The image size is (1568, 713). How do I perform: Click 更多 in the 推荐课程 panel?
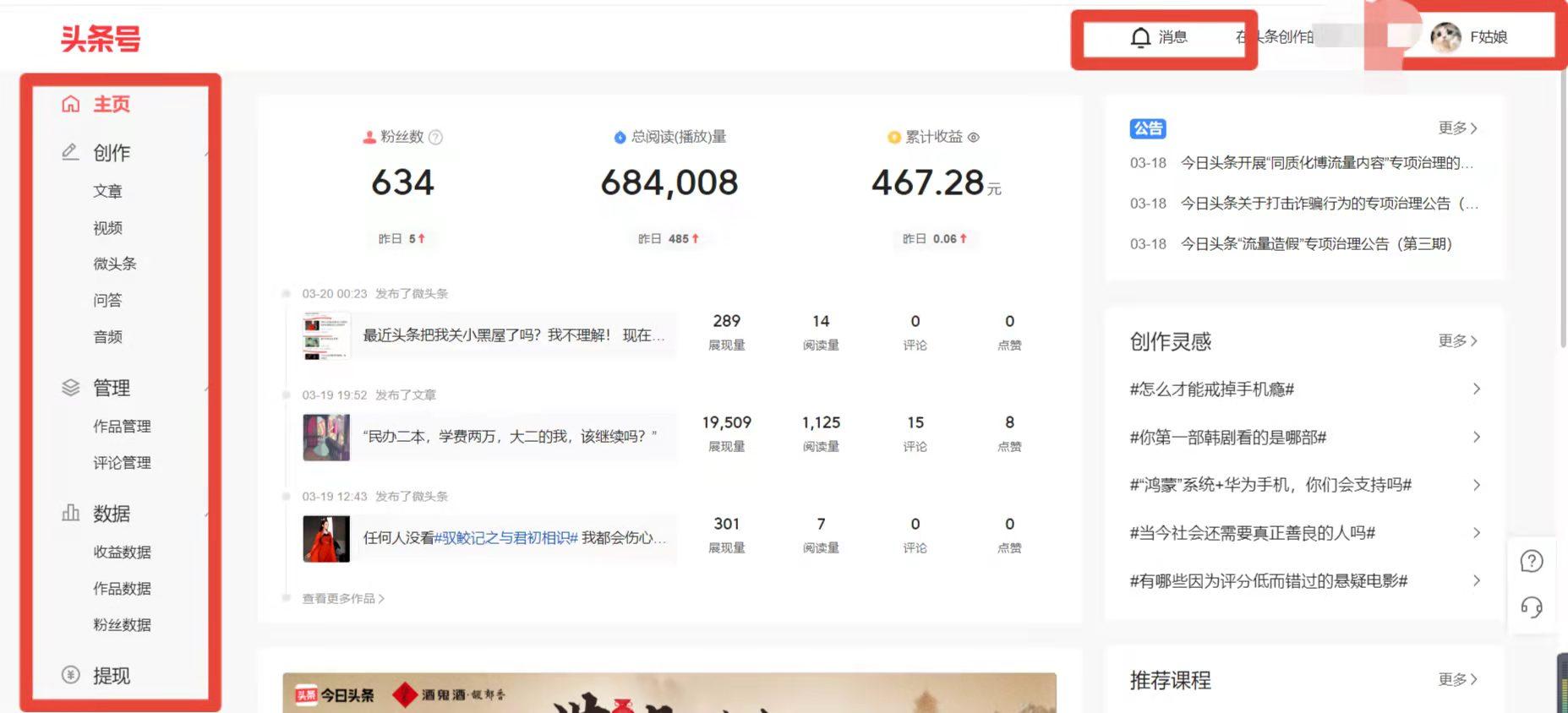tap(1458, 679)
